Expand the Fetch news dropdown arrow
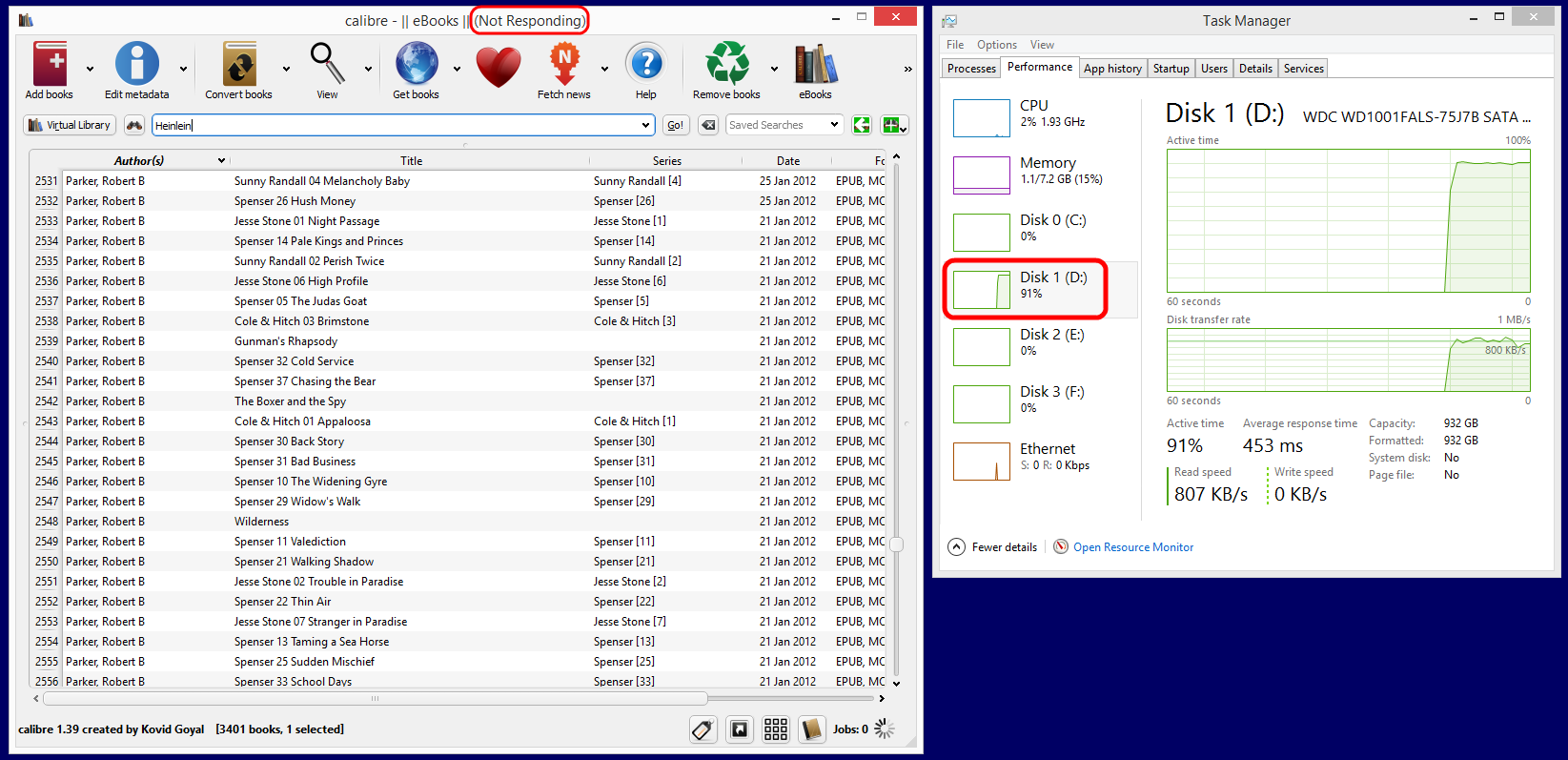Image resolution: width=1568 pixels, height=760 pixels. pyautogui.click(x=604, y=69)
